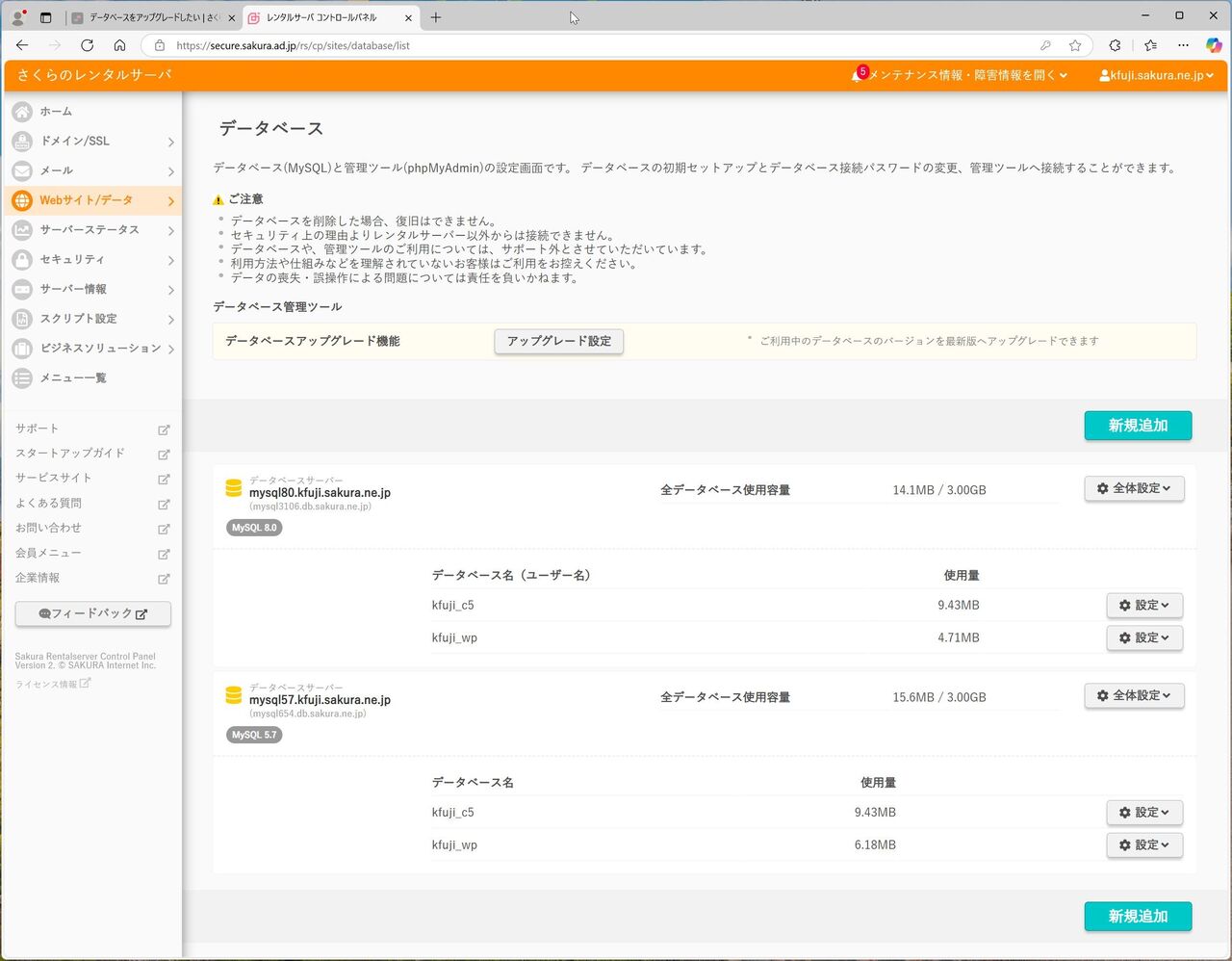Close the レンタルサーバ コントロールパネル tab
The width and height of the screenshot is (1232, 961).
pyautogui.click(x=408, y=17)
